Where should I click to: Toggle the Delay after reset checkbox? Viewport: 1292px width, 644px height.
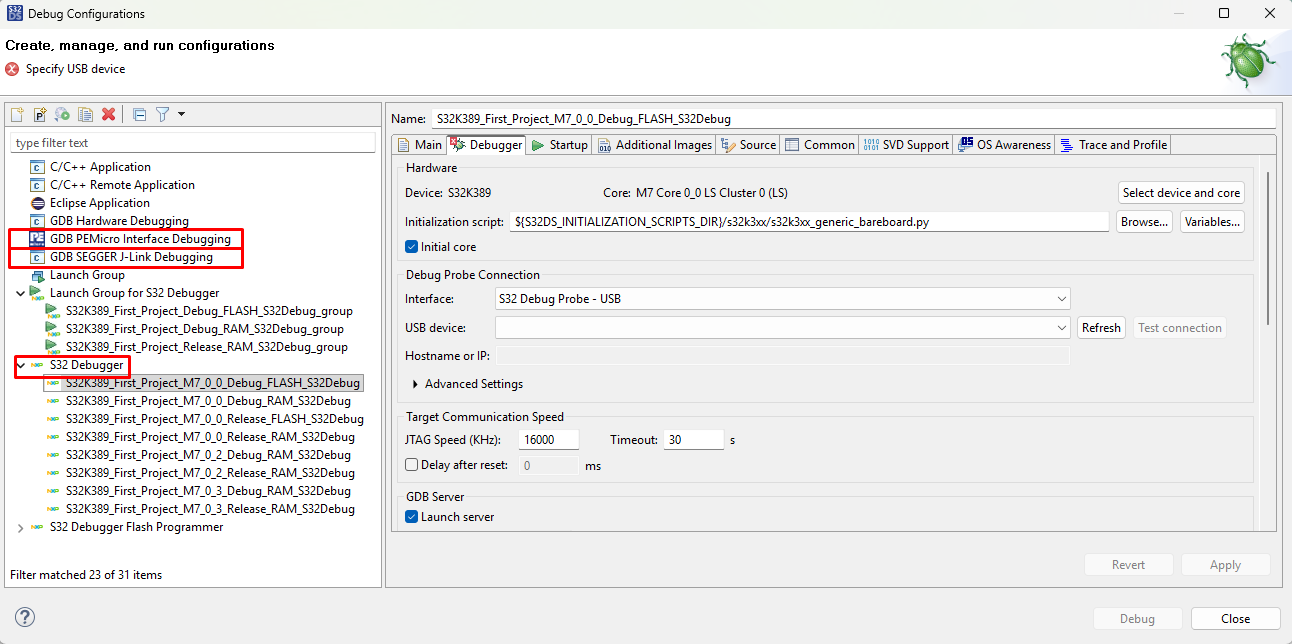click(411, 463)
